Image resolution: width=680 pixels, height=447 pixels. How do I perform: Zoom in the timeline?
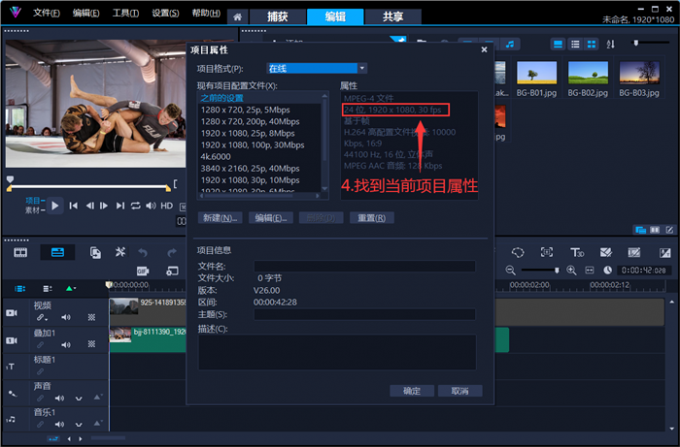[572, 271]
